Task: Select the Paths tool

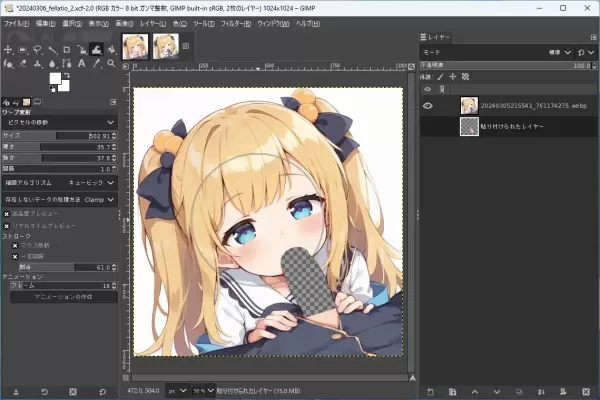Action: 67,64
